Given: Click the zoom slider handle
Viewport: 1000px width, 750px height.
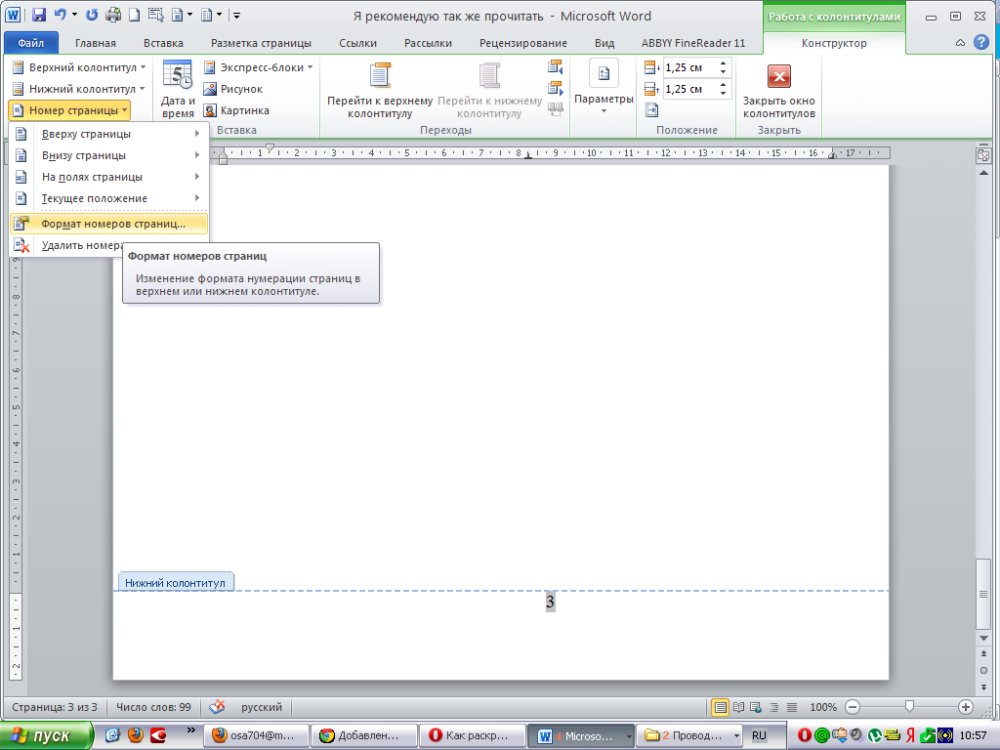Looking at the screenshot, I should (909, 706).
